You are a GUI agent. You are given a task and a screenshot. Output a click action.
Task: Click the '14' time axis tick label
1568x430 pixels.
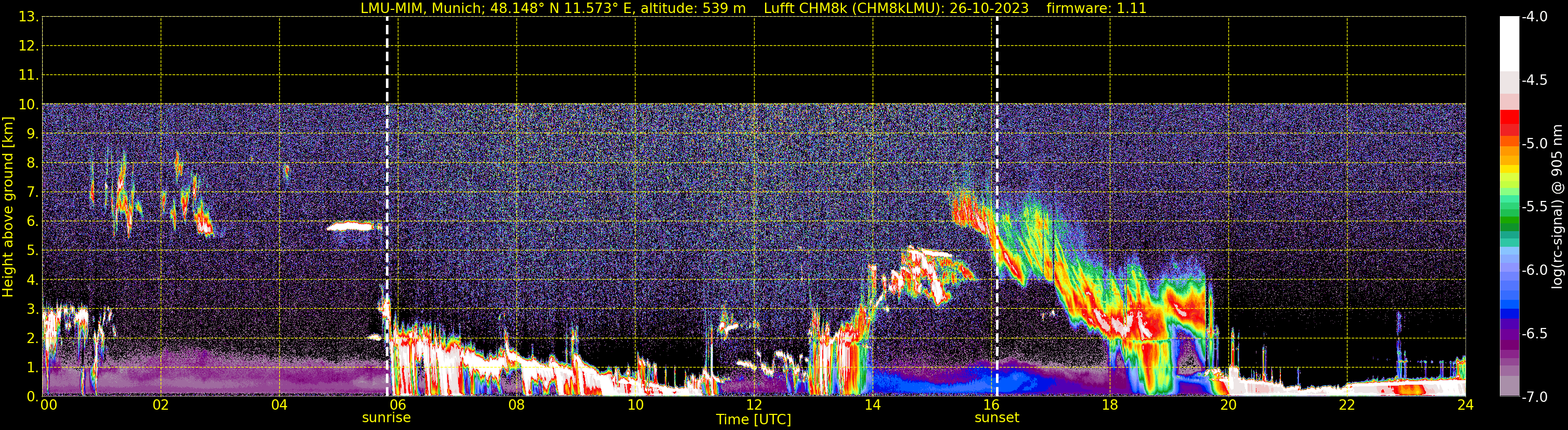(x=872, y=405)
